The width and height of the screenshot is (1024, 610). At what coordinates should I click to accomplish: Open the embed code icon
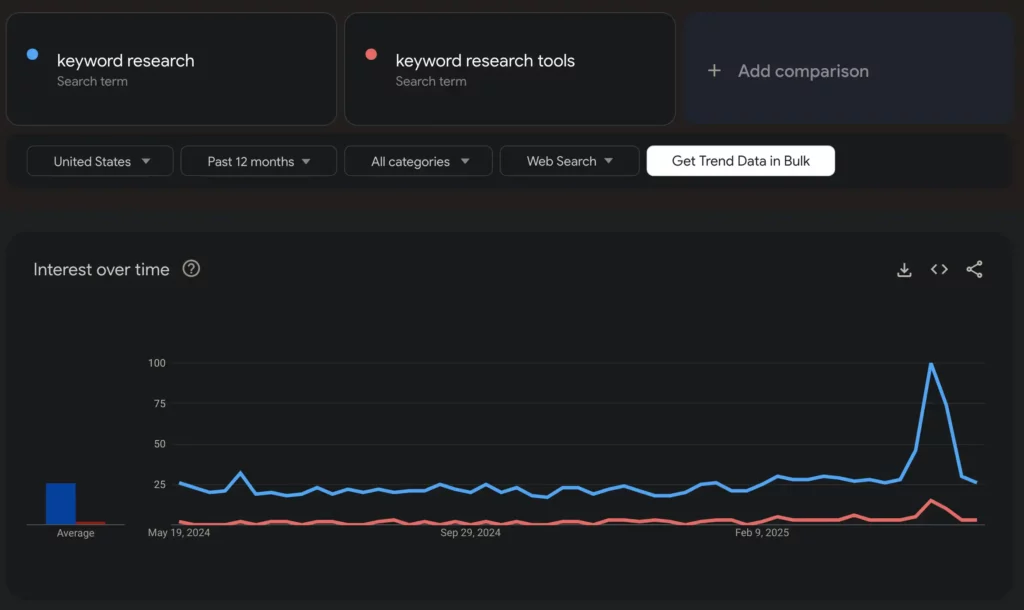coord(939,269)
